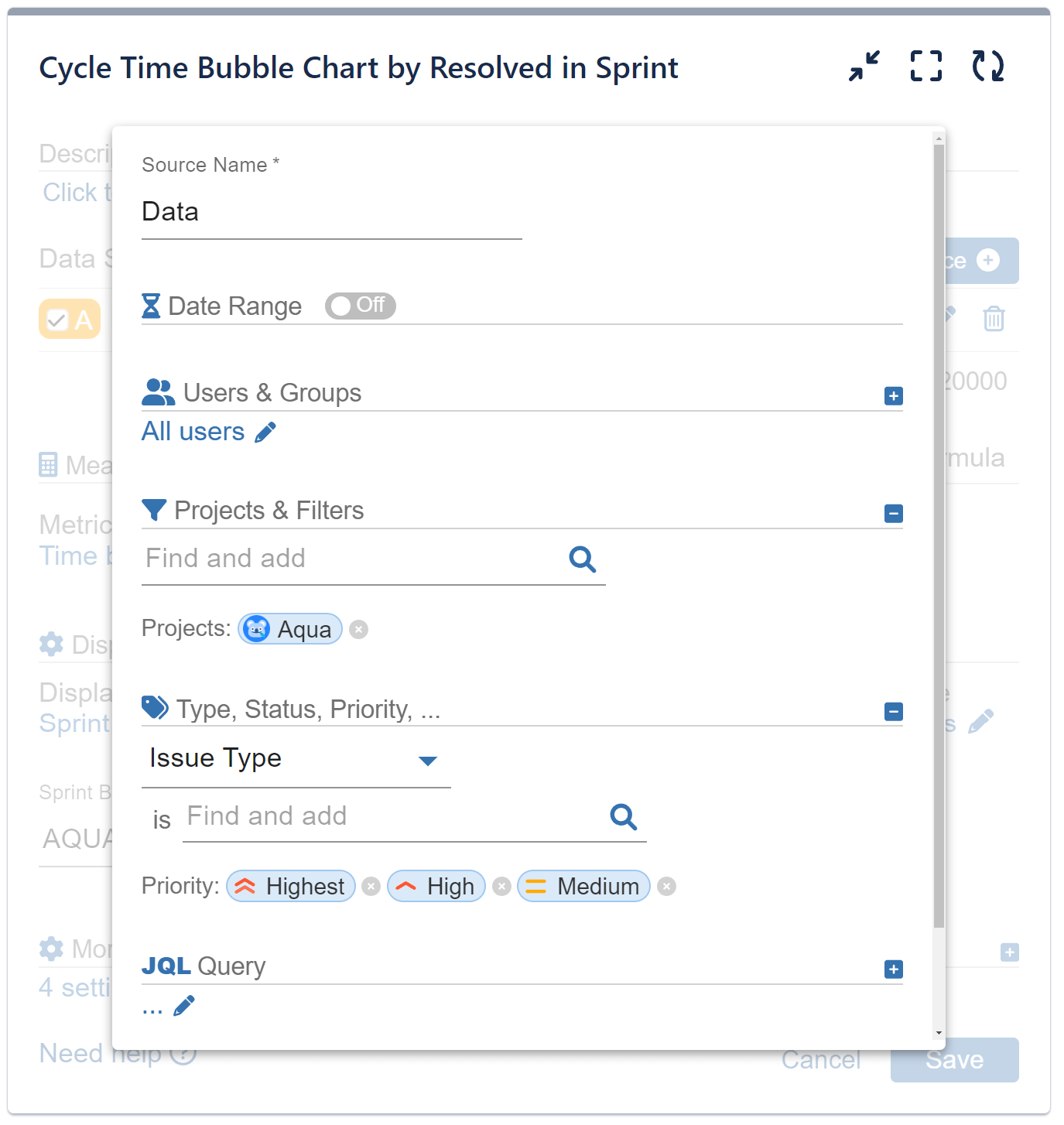Cancel the data source dialog
The image size is (1064, 1125).
(x=821, y=1059)
